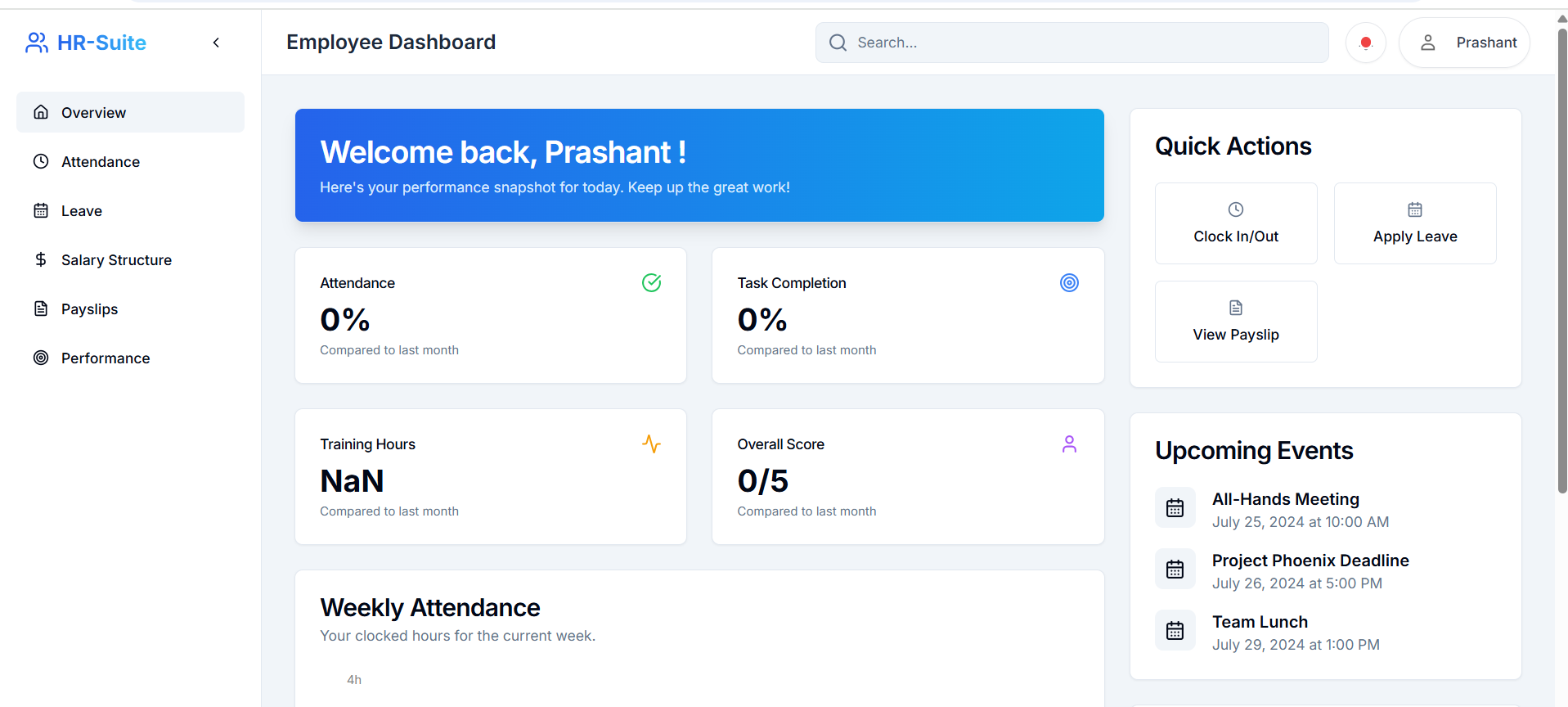This screenshot has height=707, width=1568.
Task: Open the View Payslip quick action
Action: coord(1236,322)
